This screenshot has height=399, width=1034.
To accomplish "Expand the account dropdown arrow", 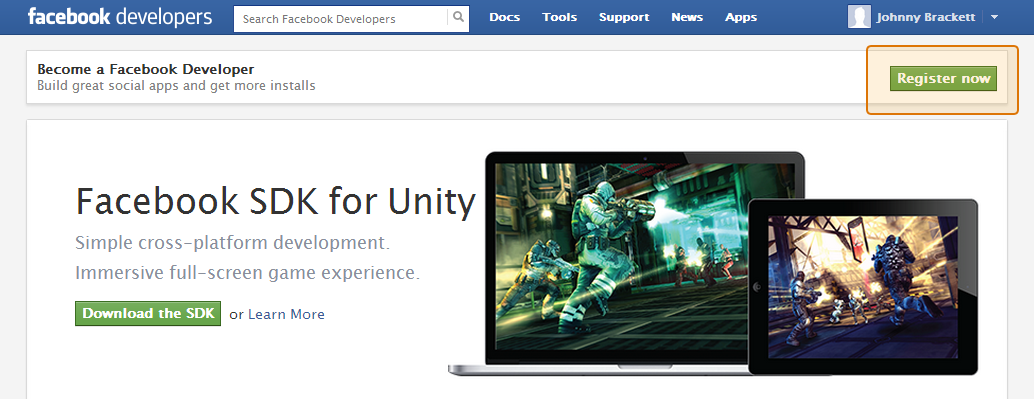I will (x=994, y=18).
